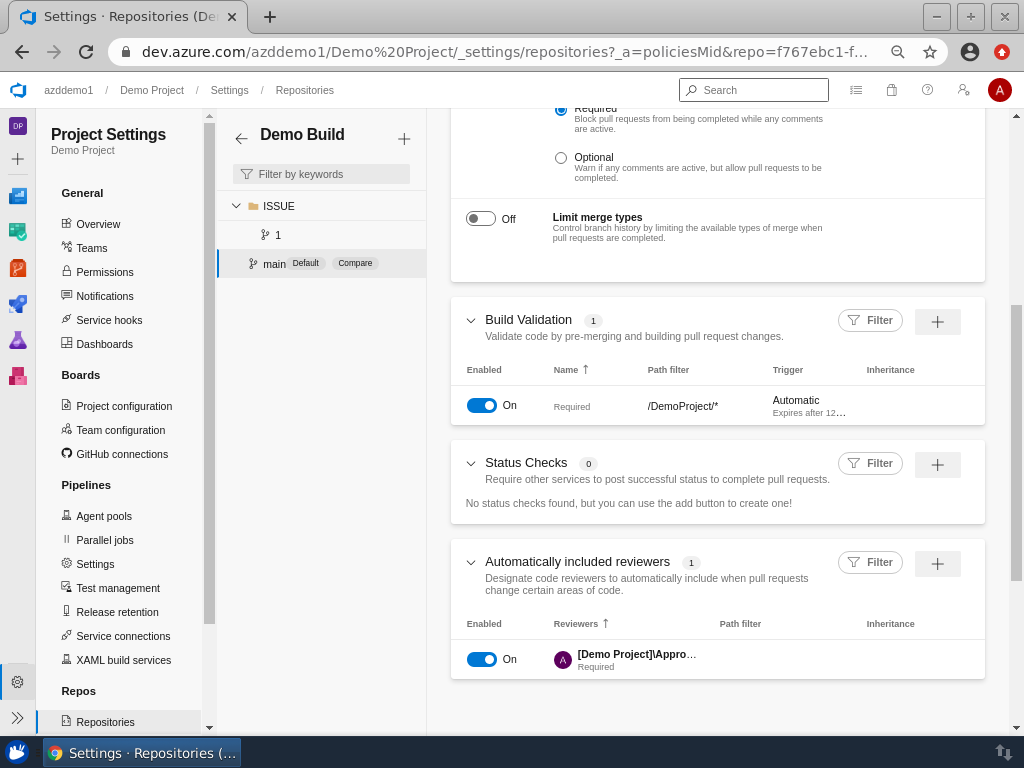Click Chrome taskbar window entry
The width and height of the screenshot is (1024, 768).
coord(142,753)
